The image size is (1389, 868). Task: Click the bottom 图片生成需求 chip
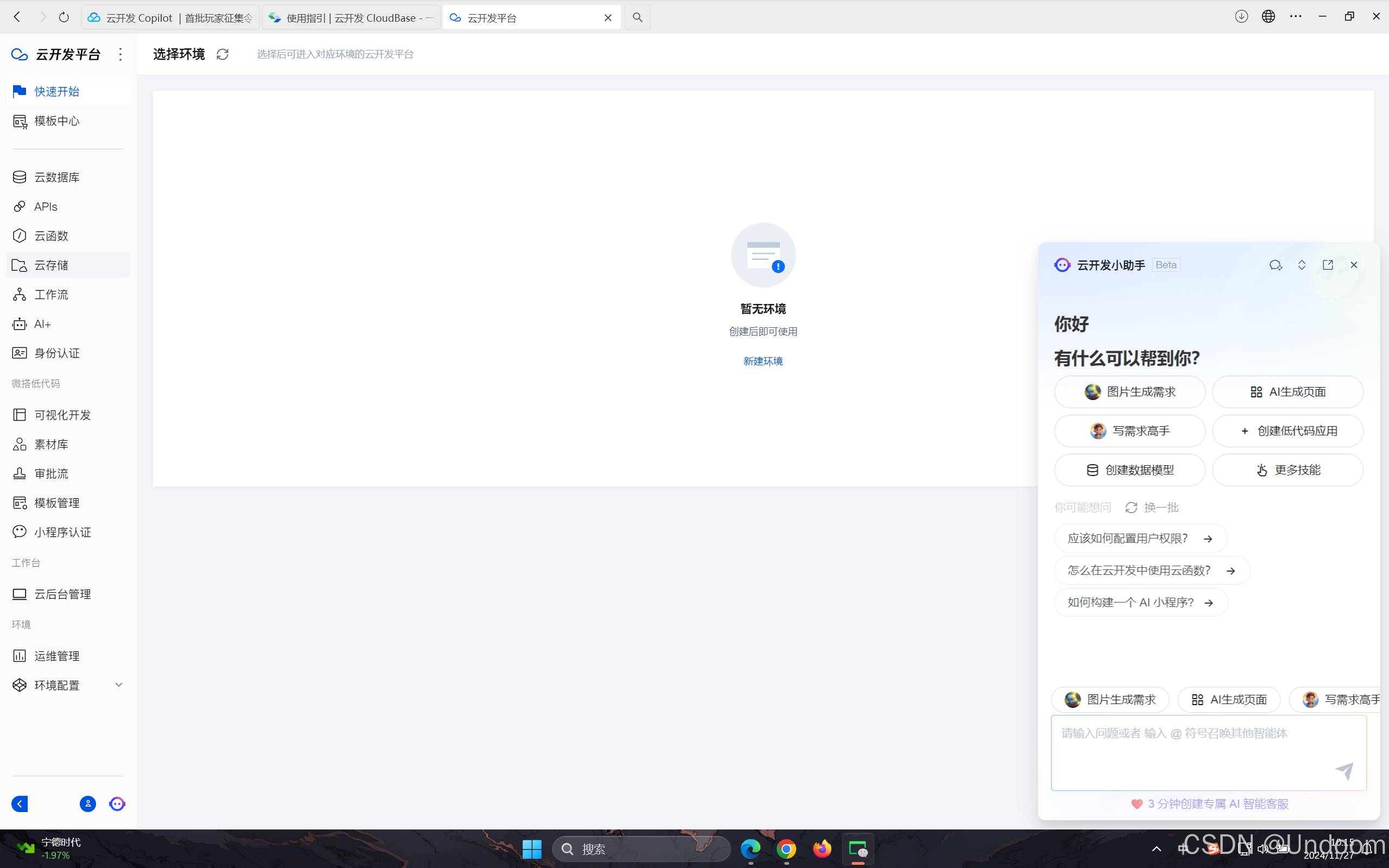(1110, 699)
